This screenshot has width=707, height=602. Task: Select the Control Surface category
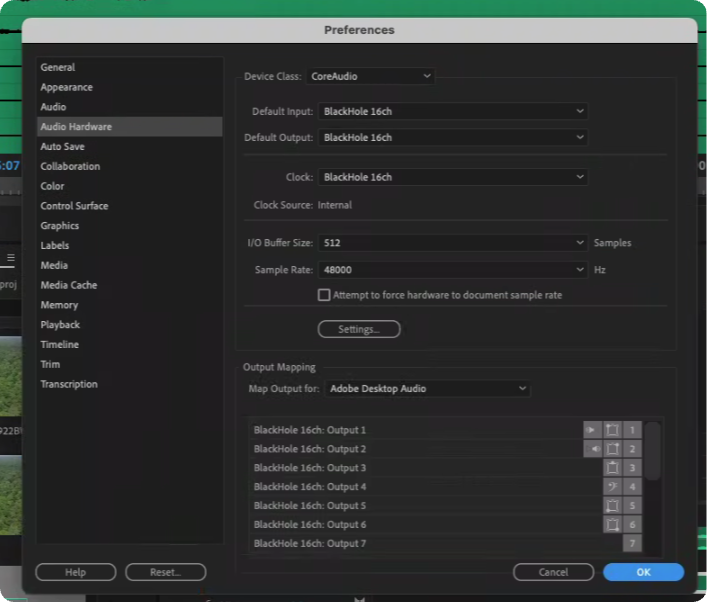tap(129, 206)
